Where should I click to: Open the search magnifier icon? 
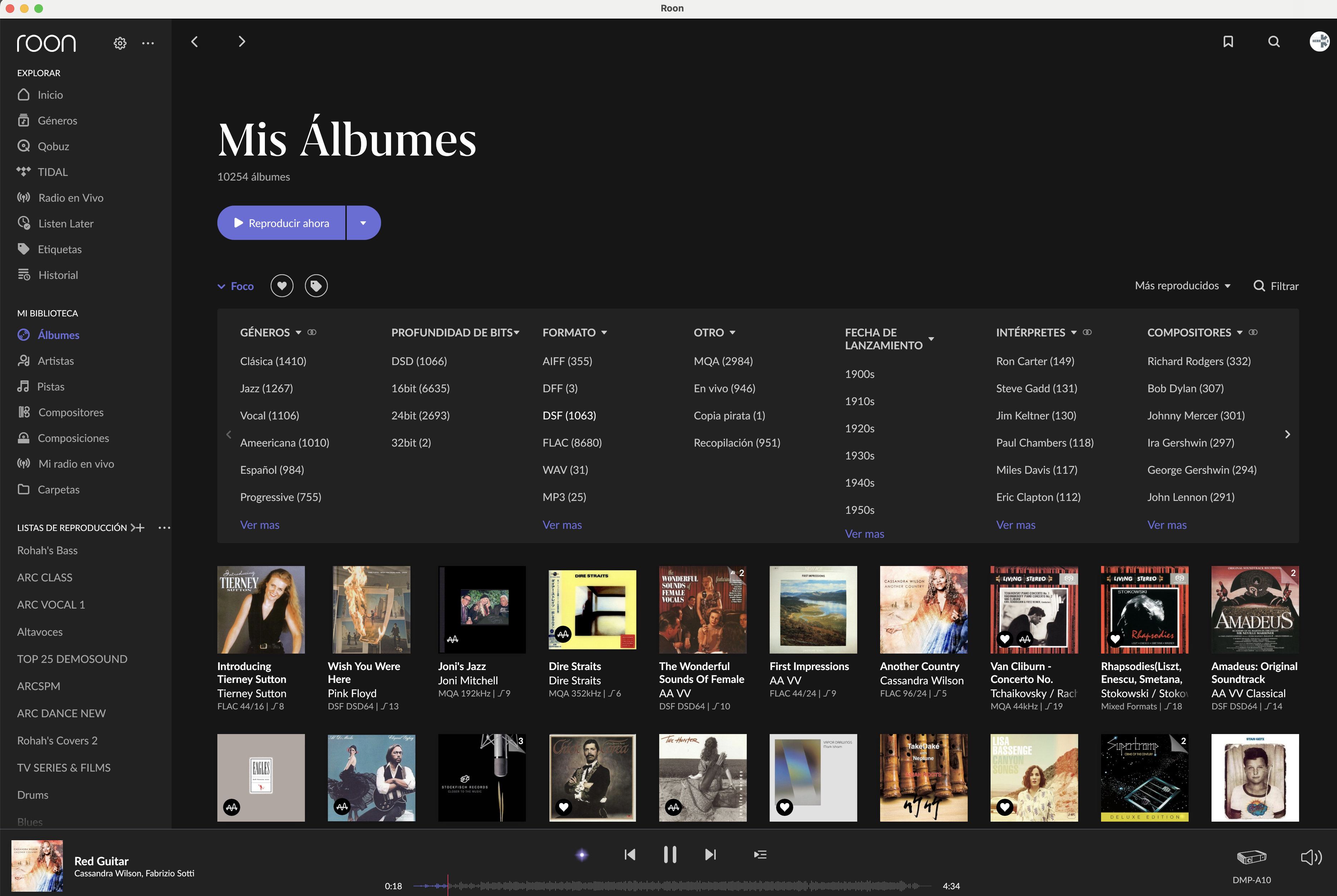[1274, 42]
